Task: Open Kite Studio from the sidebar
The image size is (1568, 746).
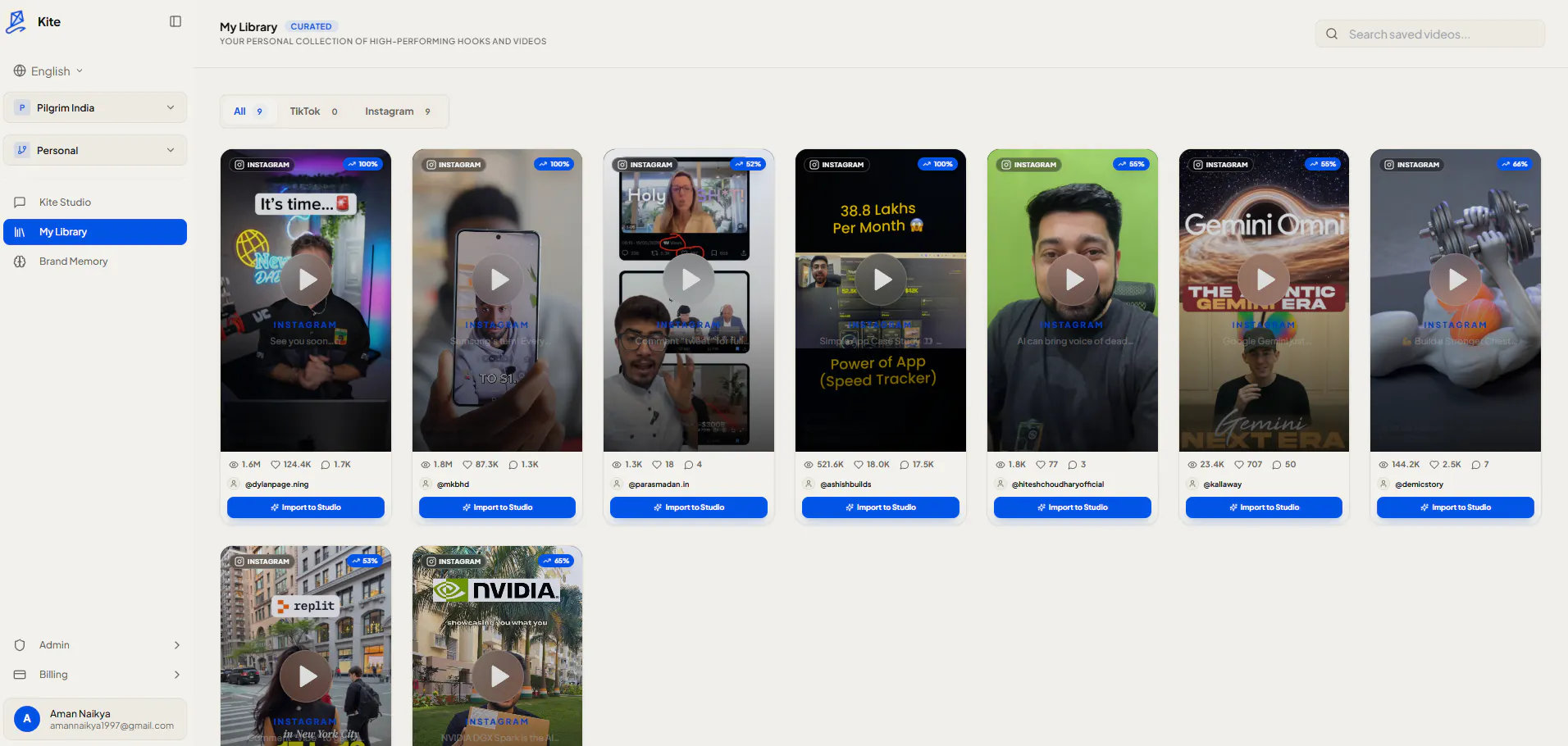Action: [95, 202]
